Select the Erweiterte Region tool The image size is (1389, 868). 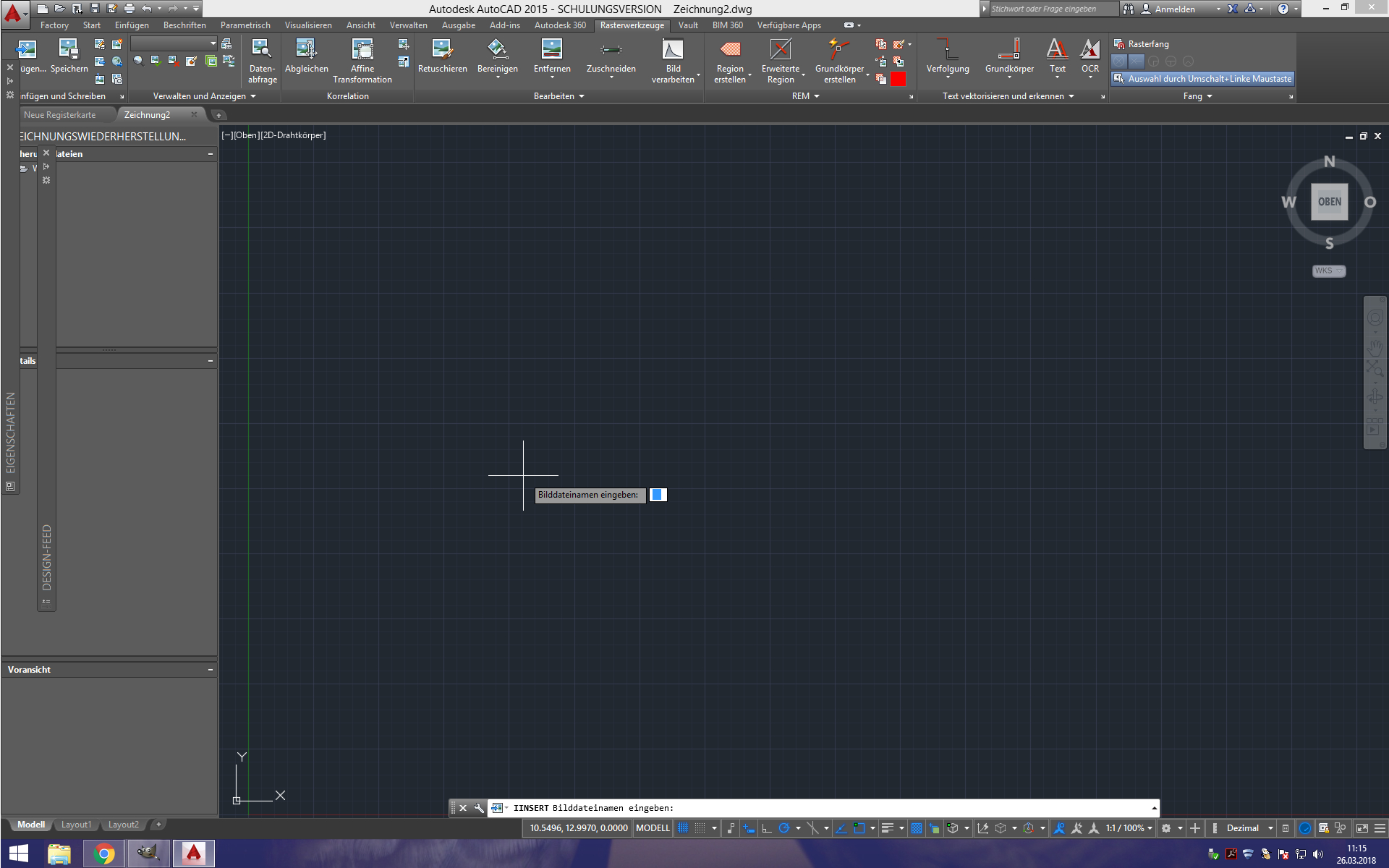(781, 61)
